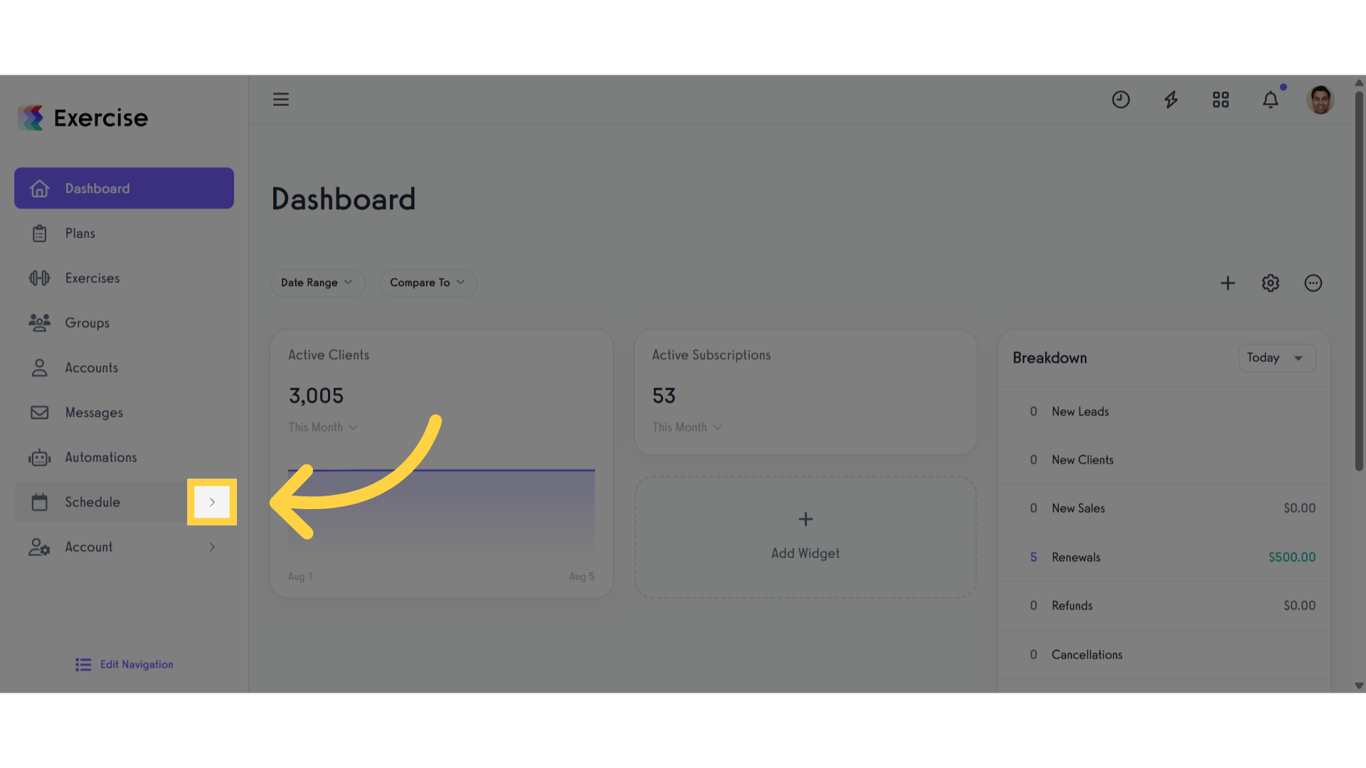
Task: Click the Edit Navigation link
Action: pyautogui.click(x=125, y=664)
